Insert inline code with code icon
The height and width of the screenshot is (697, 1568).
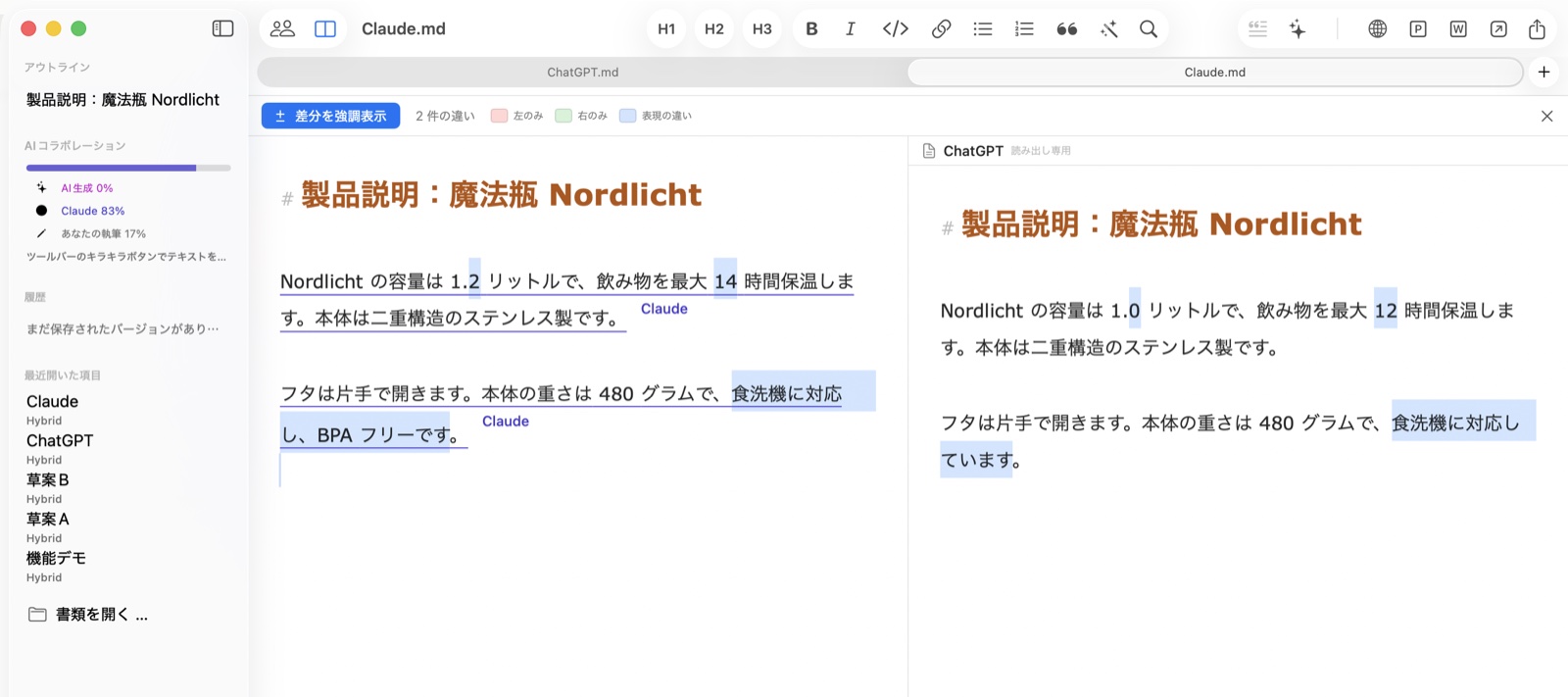(x=896, y=28)
